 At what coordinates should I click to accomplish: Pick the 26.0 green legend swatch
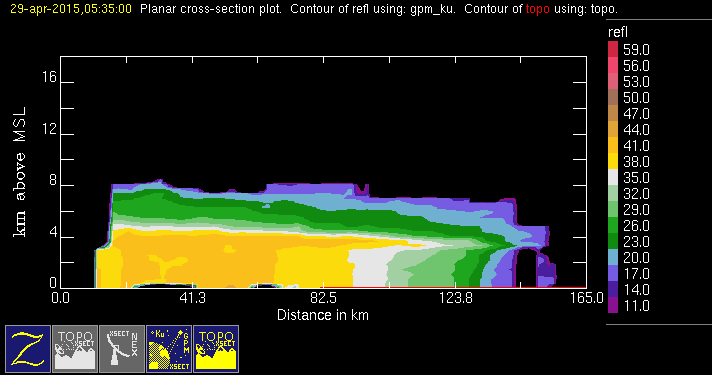pyautogui.click(x=613, y=225)
